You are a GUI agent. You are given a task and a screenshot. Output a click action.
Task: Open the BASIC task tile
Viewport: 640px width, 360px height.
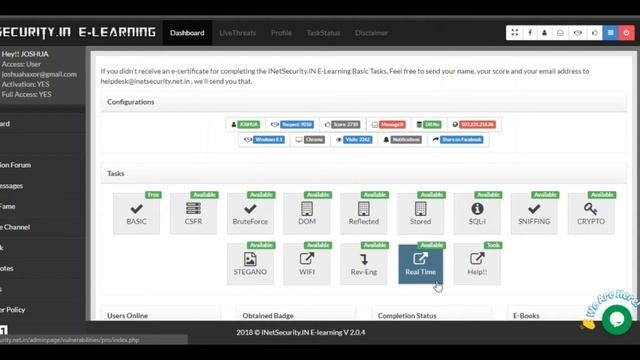[136, 214]
